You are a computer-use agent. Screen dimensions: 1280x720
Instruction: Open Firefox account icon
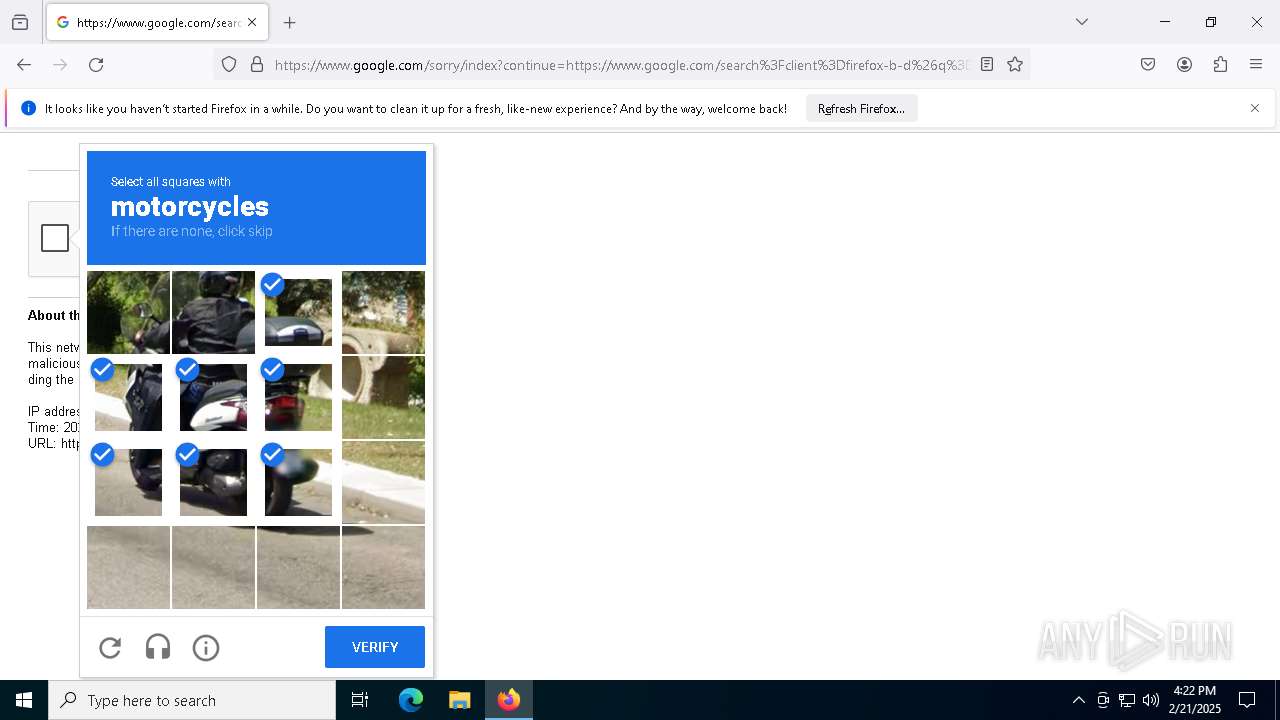(1184, 65)
